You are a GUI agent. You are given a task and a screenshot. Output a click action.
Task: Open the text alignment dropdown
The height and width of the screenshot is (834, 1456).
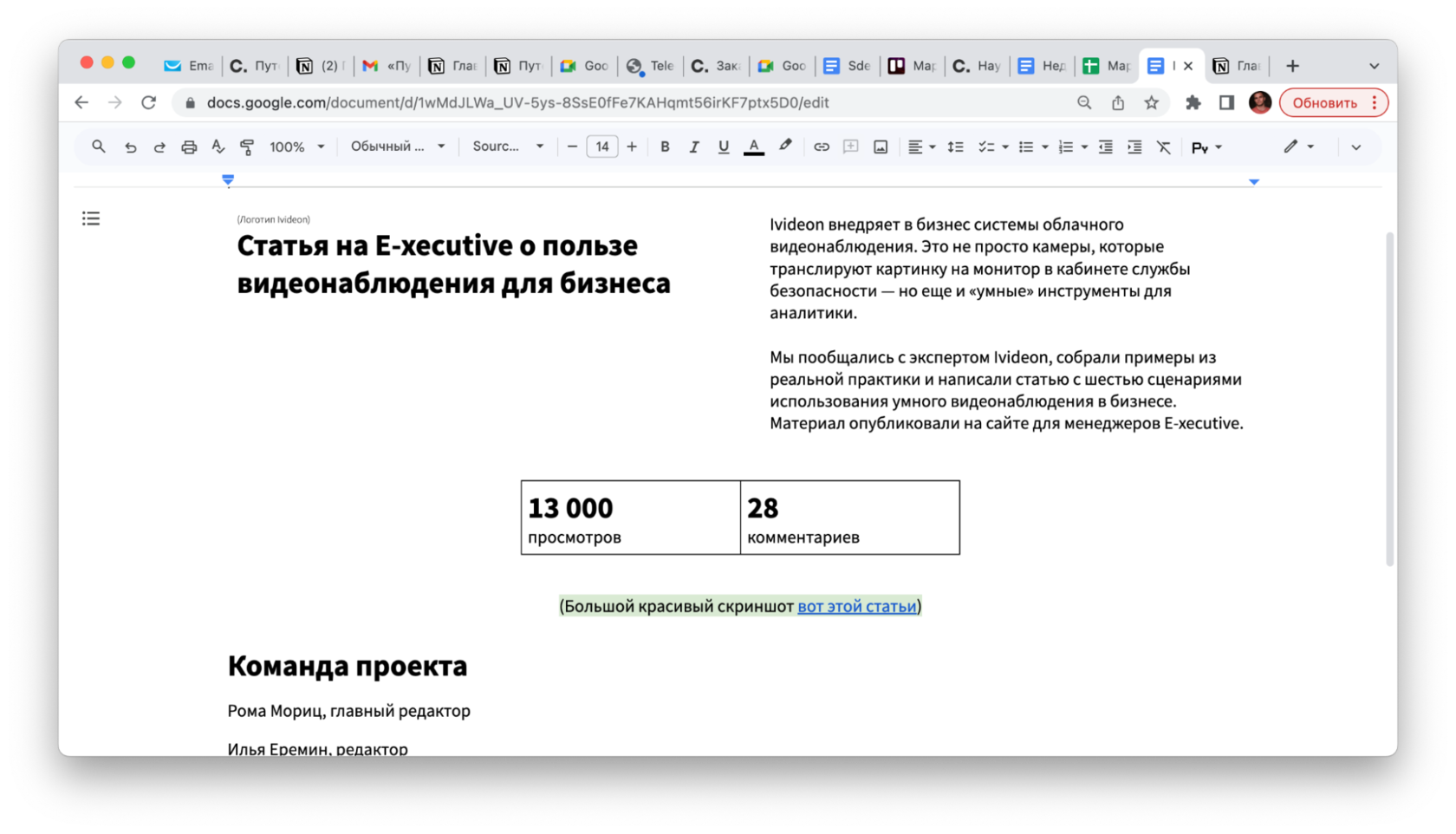(x=921, y=147)
